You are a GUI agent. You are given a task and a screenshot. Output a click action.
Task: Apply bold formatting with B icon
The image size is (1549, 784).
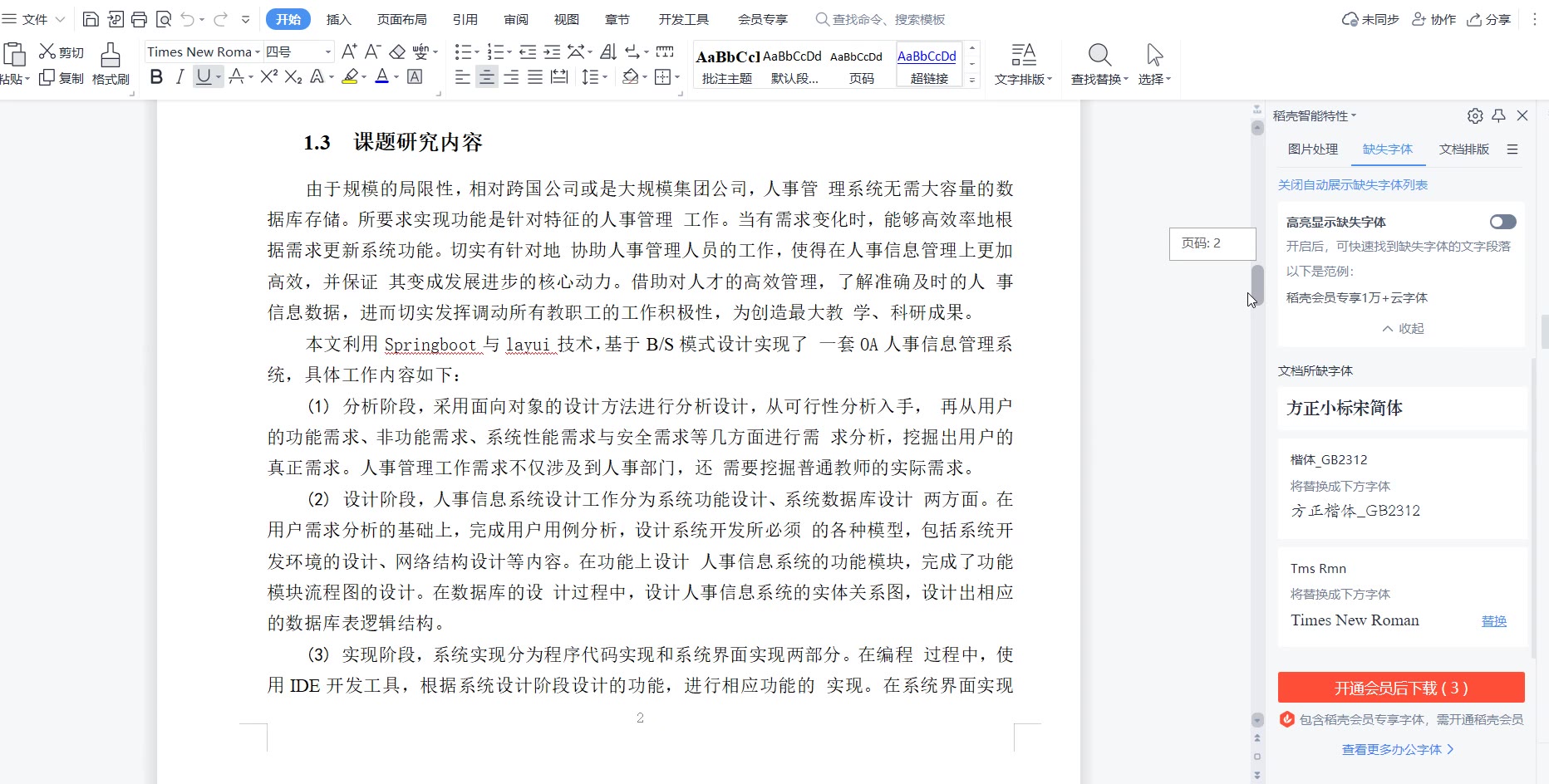tap(156, 77)
